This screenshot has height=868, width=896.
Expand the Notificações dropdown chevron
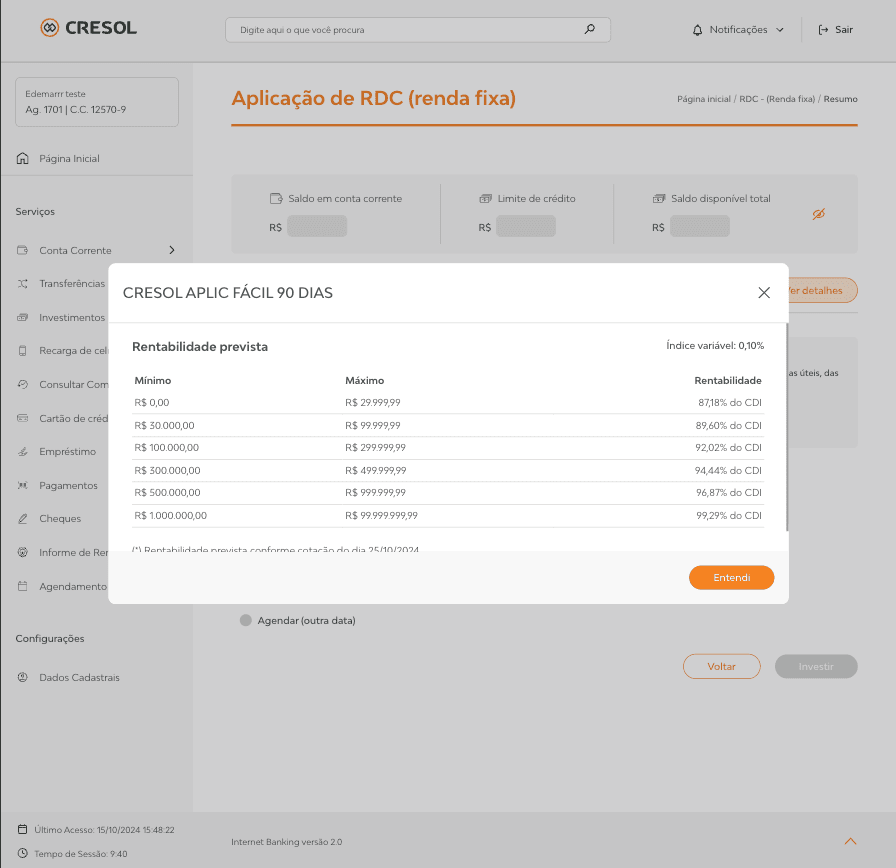coord(779,30)
